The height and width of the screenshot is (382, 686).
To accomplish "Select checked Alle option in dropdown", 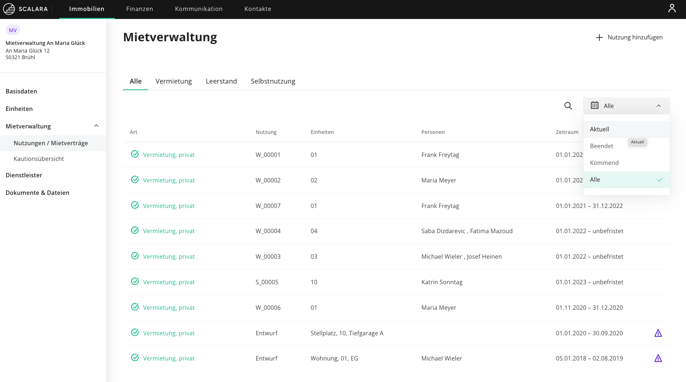I will (626, 180).
